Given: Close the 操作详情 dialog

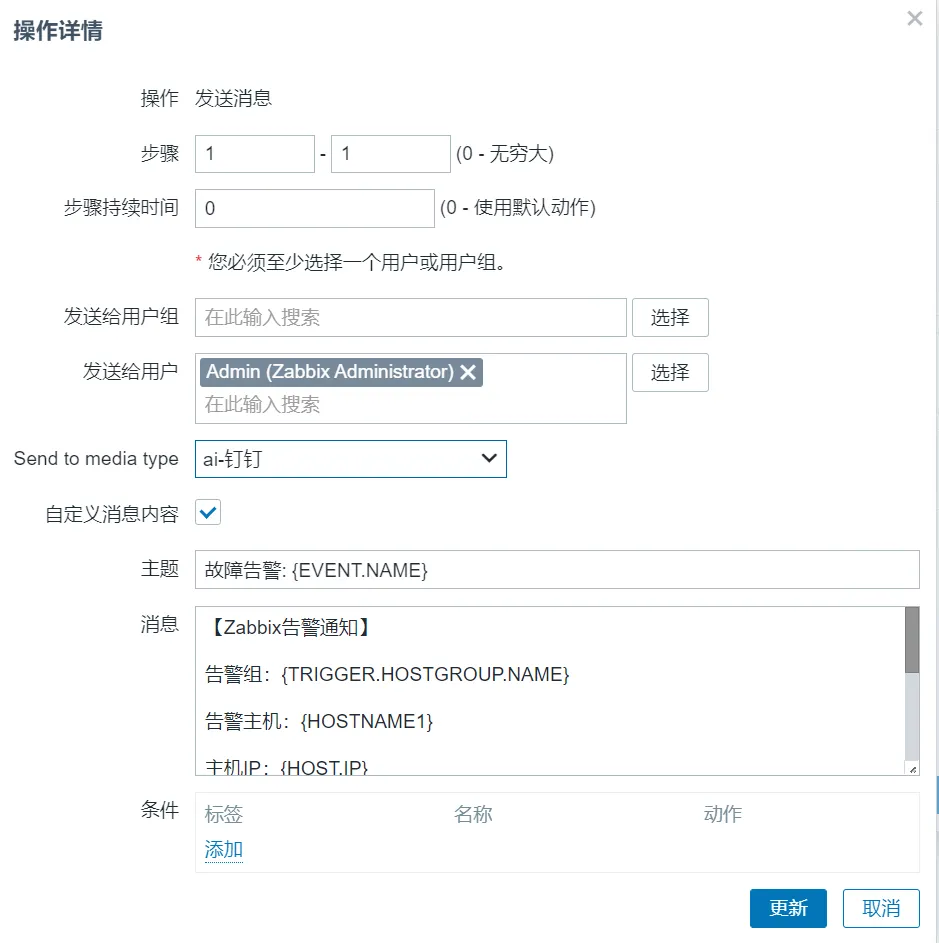Looking at the screenshot, I should coord(914,19).
